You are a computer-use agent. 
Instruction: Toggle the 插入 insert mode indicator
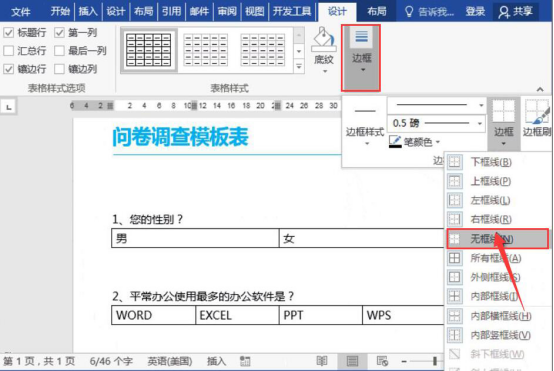[x=216, y=361]
